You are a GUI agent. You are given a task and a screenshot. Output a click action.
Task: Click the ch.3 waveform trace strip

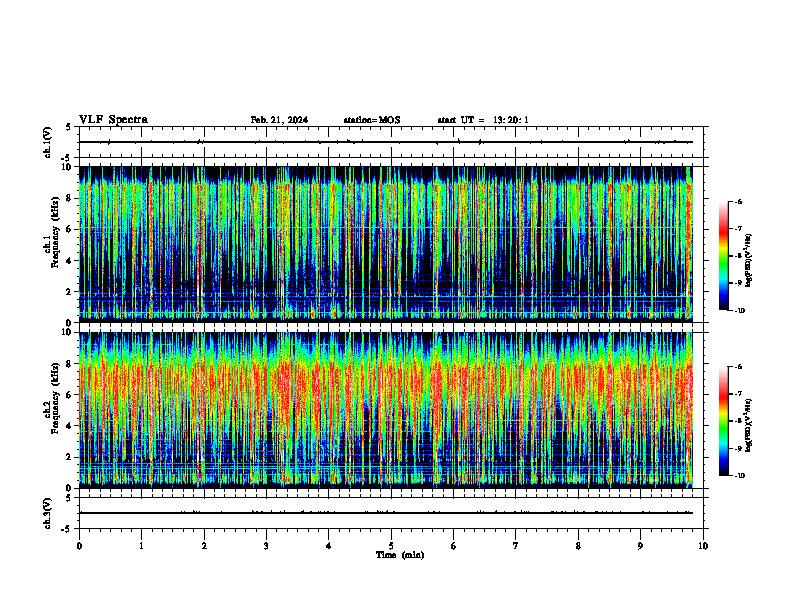(391, 513)
